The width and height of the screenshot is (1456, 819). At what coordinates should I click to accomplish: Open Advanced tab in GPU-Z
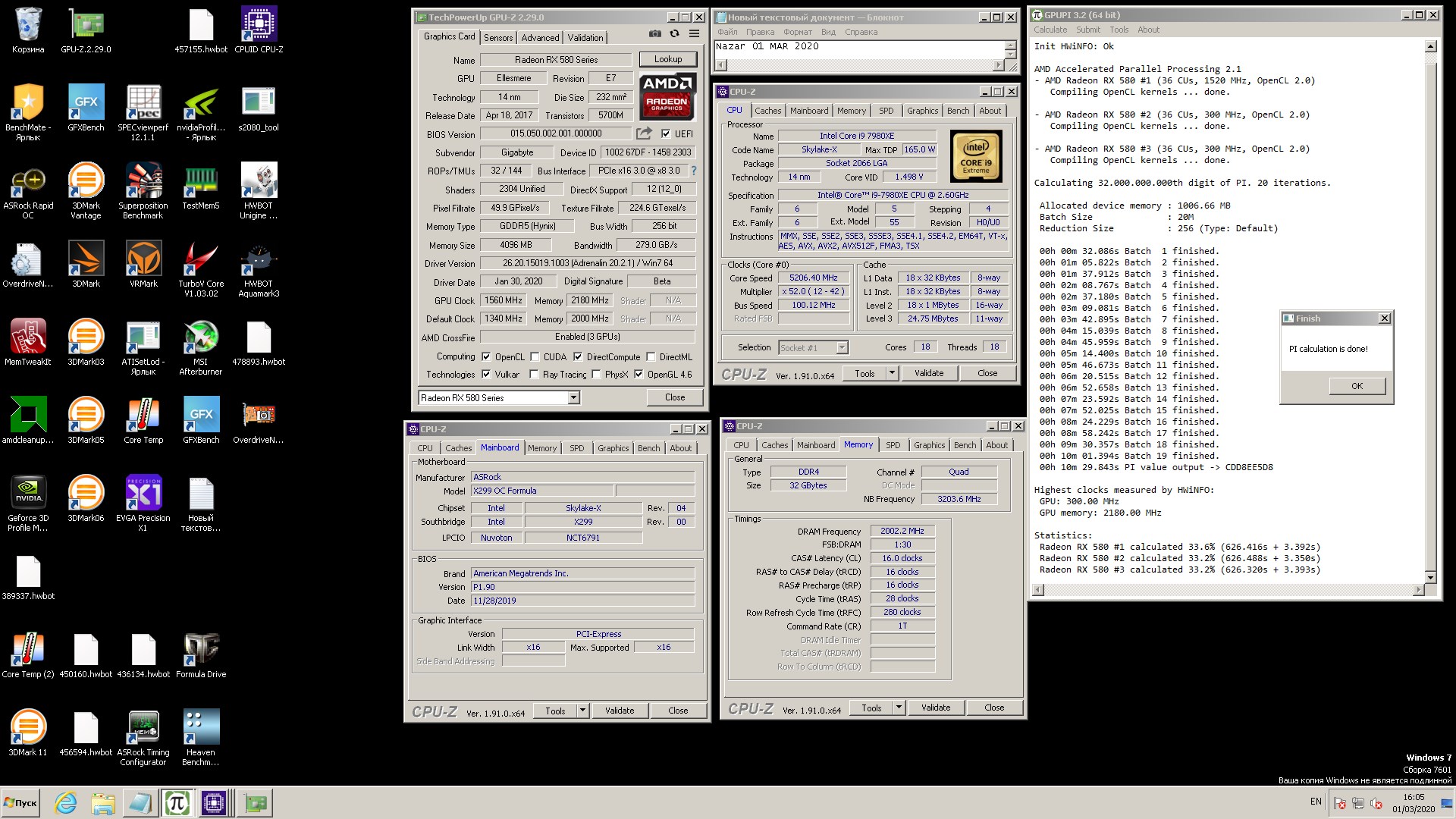coord(540,37)
